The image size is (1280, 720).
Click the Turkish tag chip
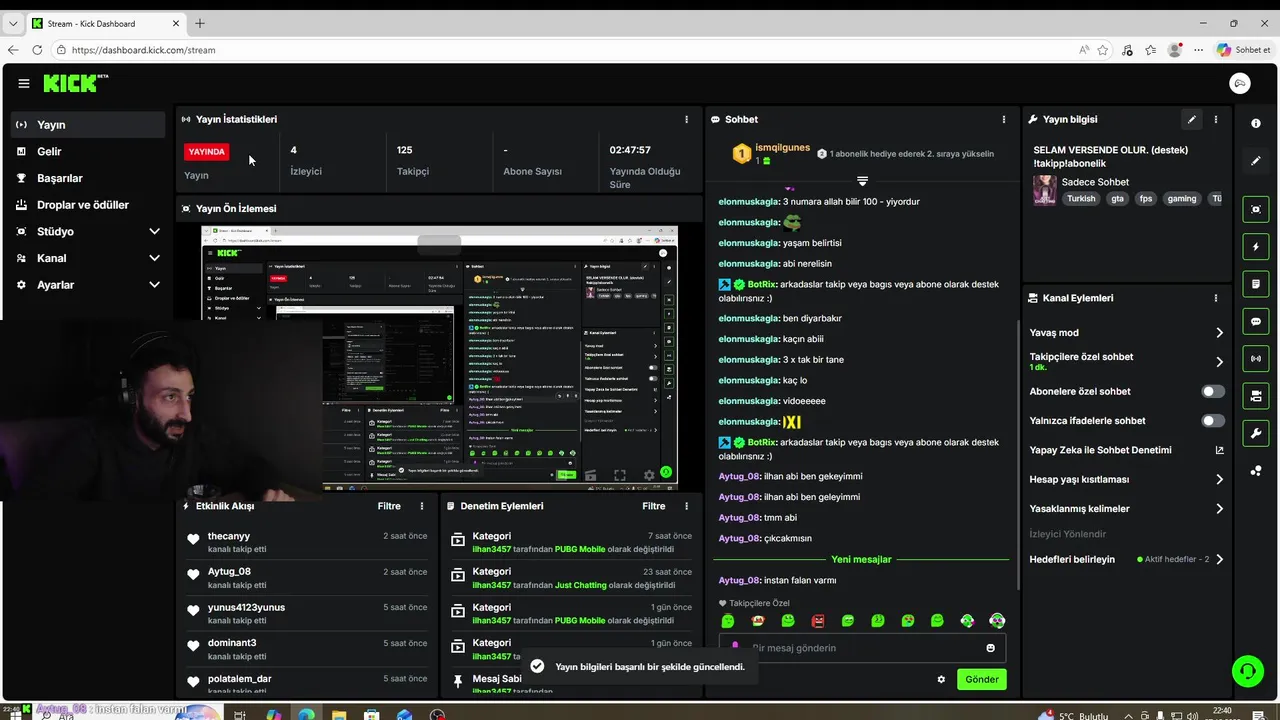click(x=1081, y=199)
